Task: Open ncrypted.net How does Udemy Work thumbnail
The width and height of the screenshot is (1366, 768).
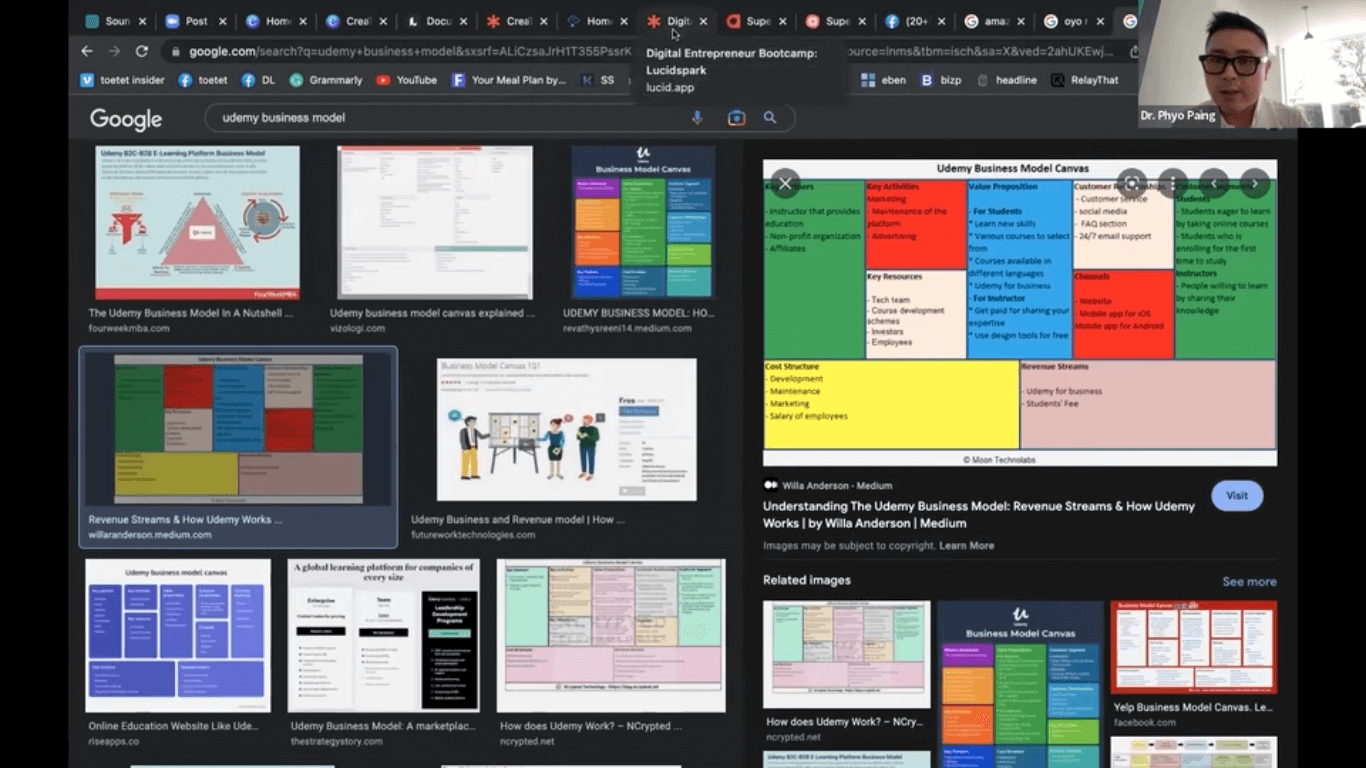Action: pos(611,635)
